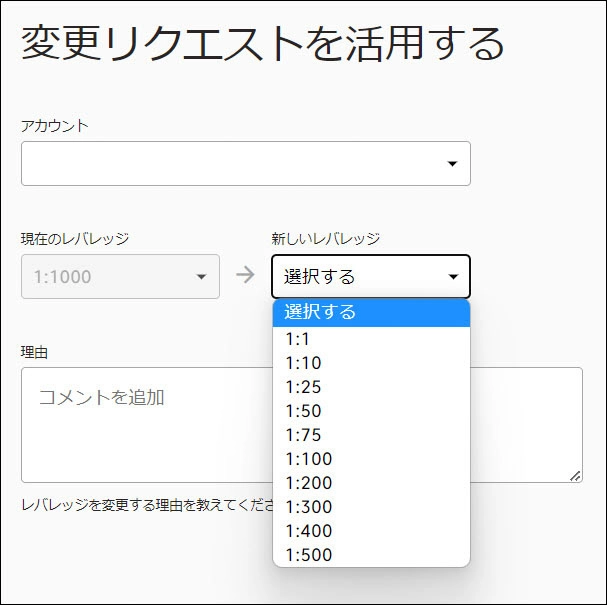Pick 1:50 in the leverage list
The height and width of the screenshot is (605, 607).
tap(371, 411)
